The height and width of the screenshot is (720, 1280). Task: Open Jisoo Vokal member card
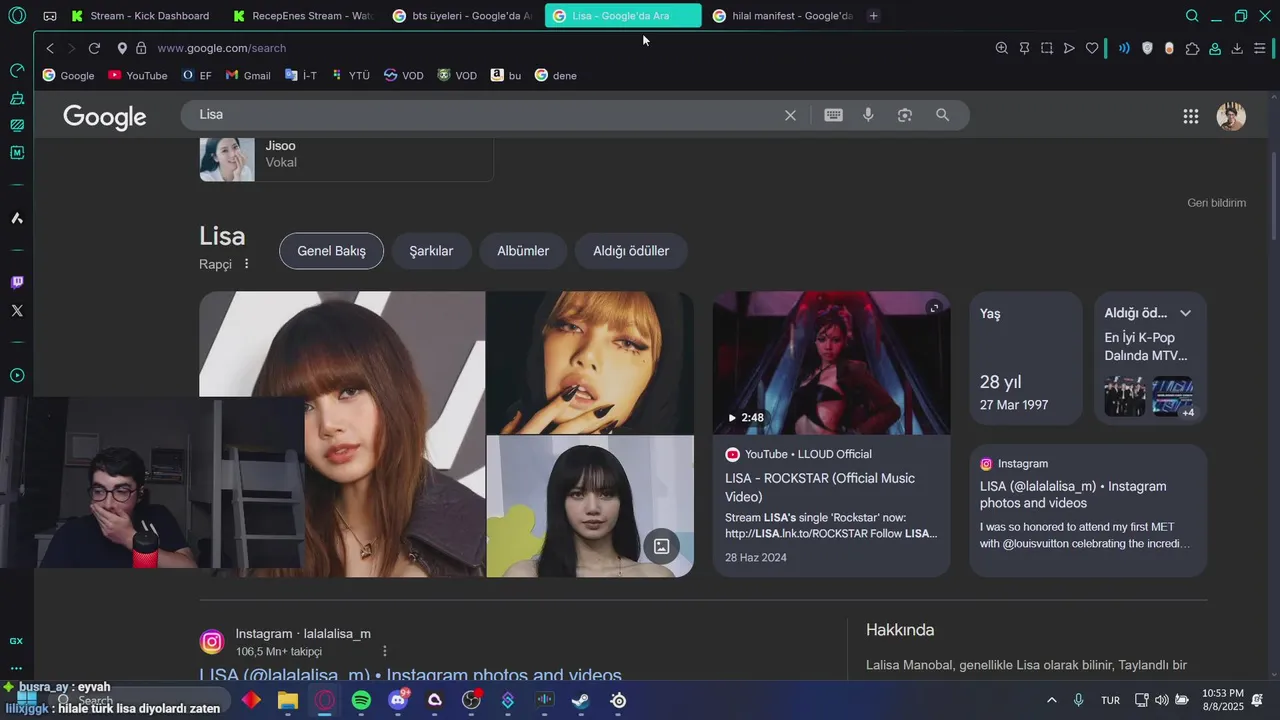(346, 159)
